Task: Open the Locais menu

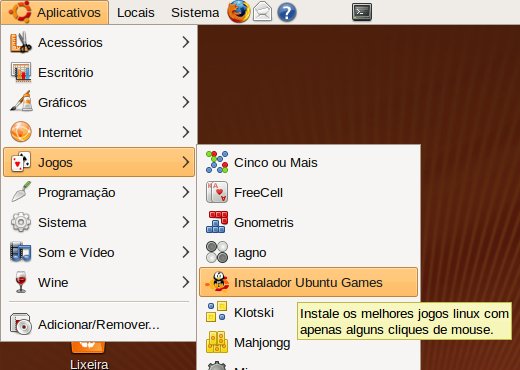Action: [x=136, y=12]
